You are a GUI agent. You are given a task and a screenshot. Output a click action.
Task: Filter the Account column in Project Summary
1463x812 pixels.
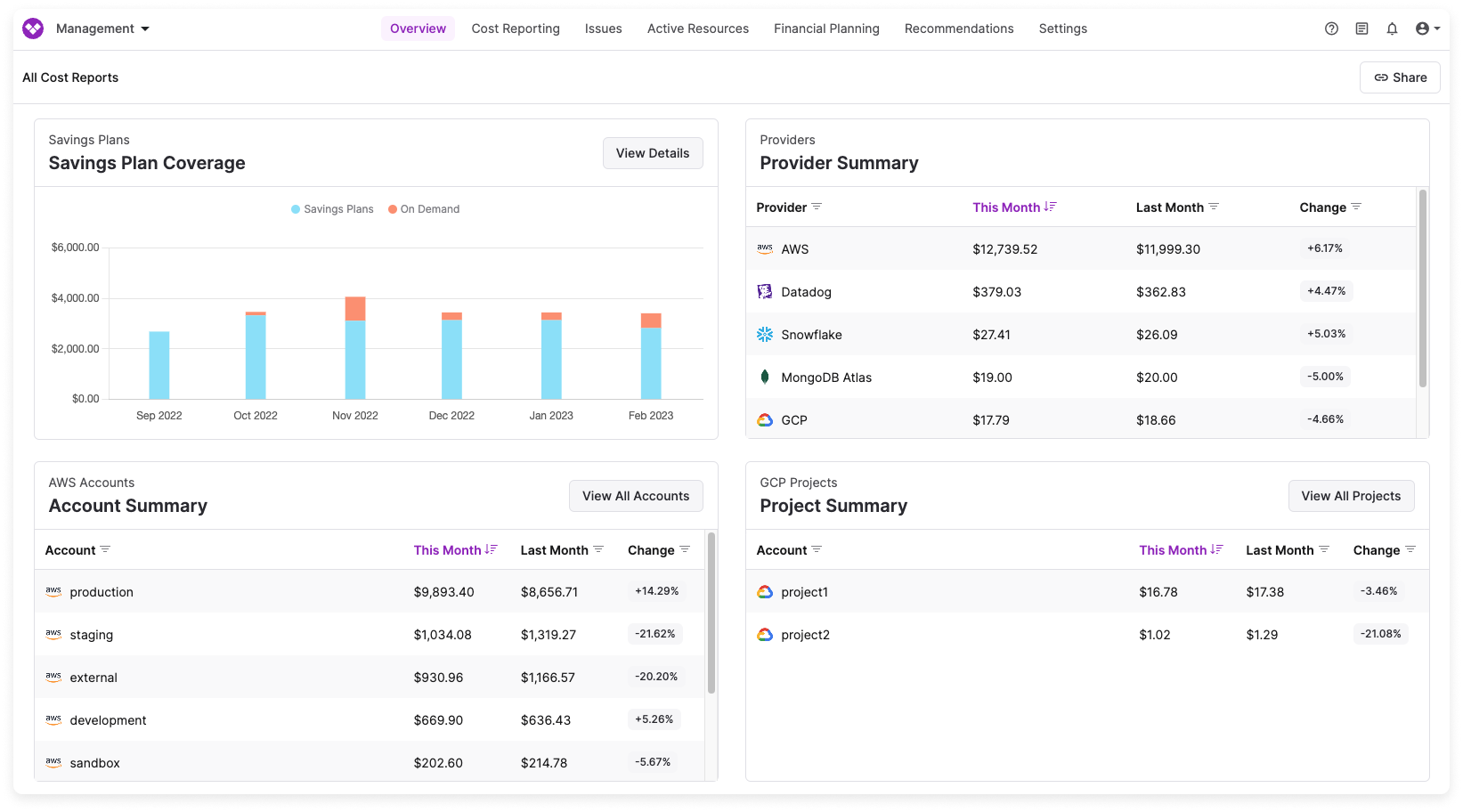tap(817, 549)
